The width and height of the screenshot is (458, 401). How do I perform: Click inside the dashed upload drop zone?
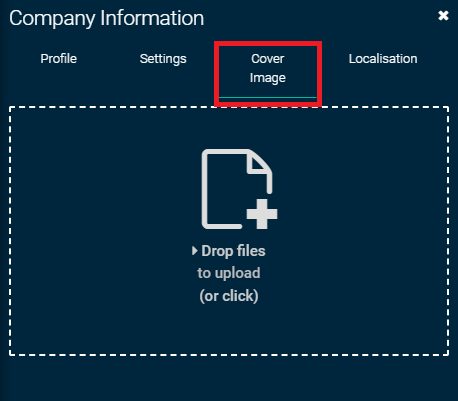[x=229, y=231]
